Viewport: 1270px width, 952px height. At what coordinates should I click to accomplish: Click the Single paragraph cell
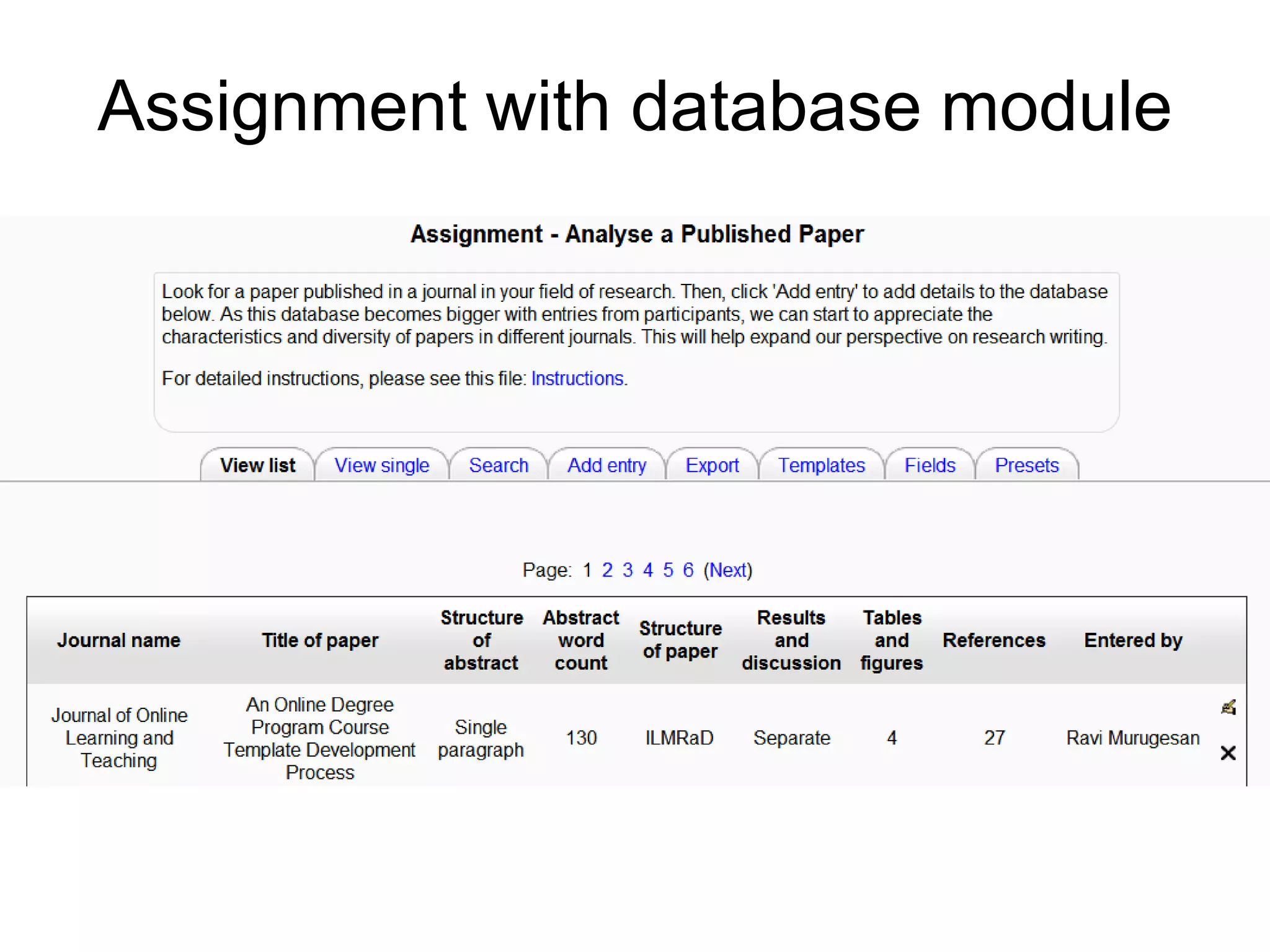tap(481, 738)
